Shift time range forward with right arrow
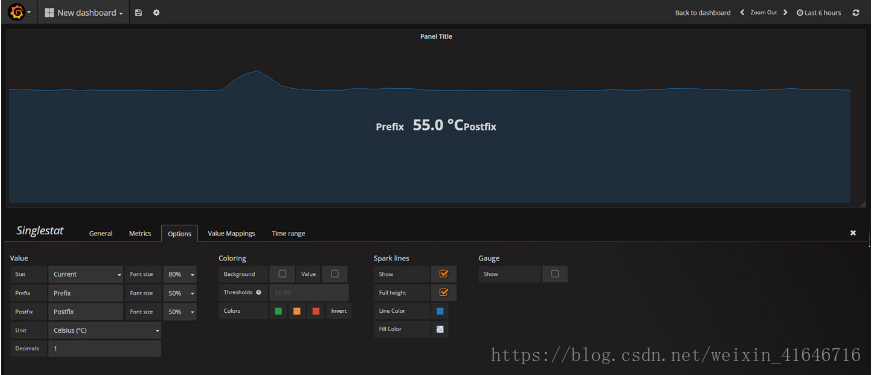Image resolution: width=872 pixels, height=375 pixels. (x=785, y=12)
